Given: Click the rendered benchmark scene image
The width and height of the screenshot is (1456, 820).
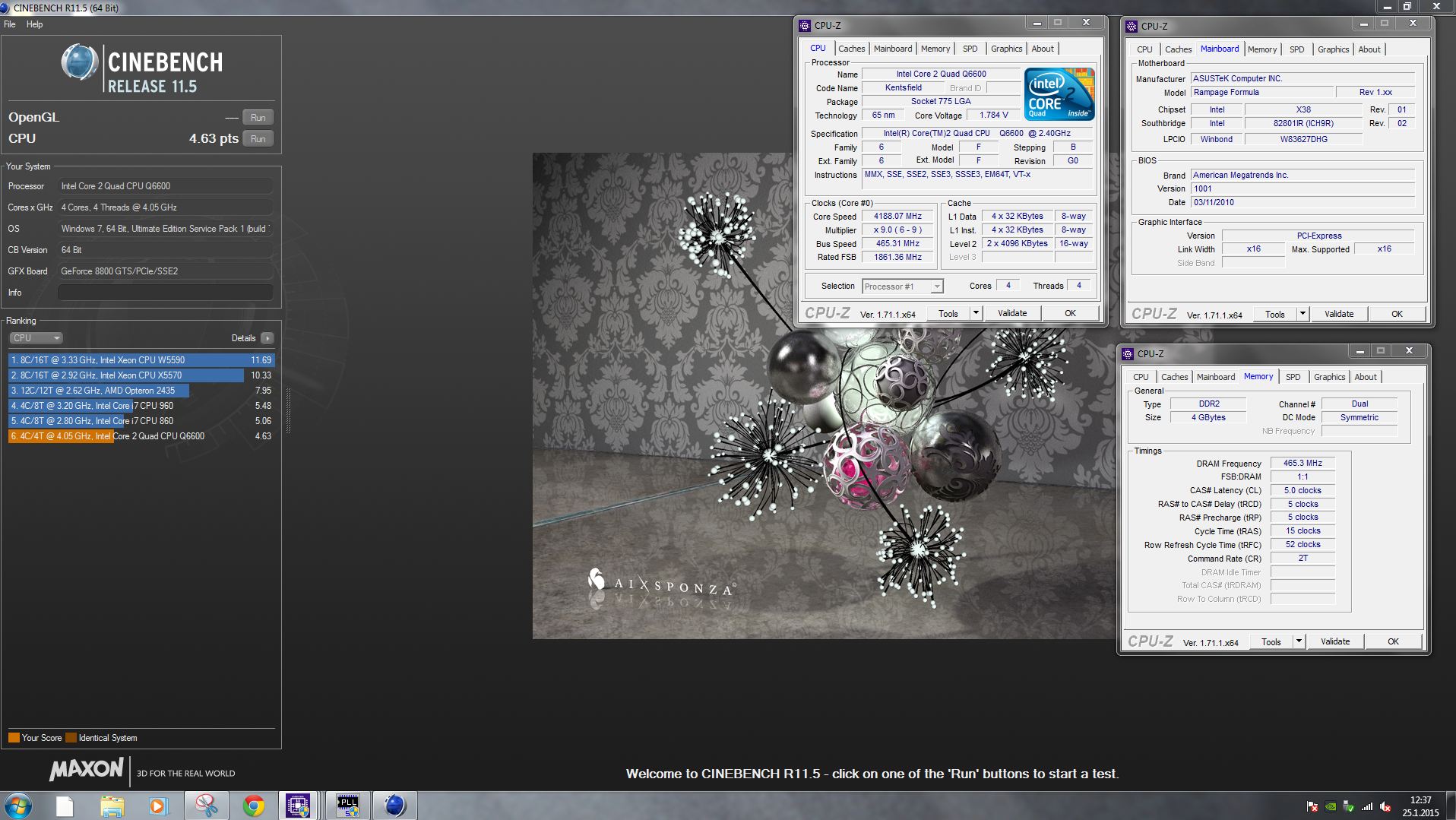Looking at the screenshot, I should 823,395.
